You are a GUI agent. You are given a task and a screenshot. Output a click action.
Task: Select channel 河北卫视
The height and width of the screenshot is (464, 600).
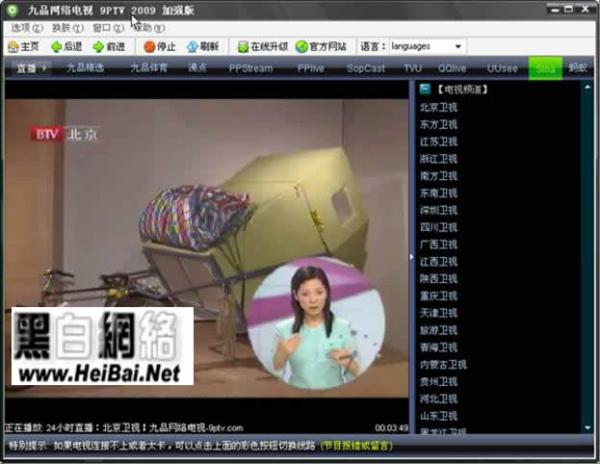(x=438, y=399)
